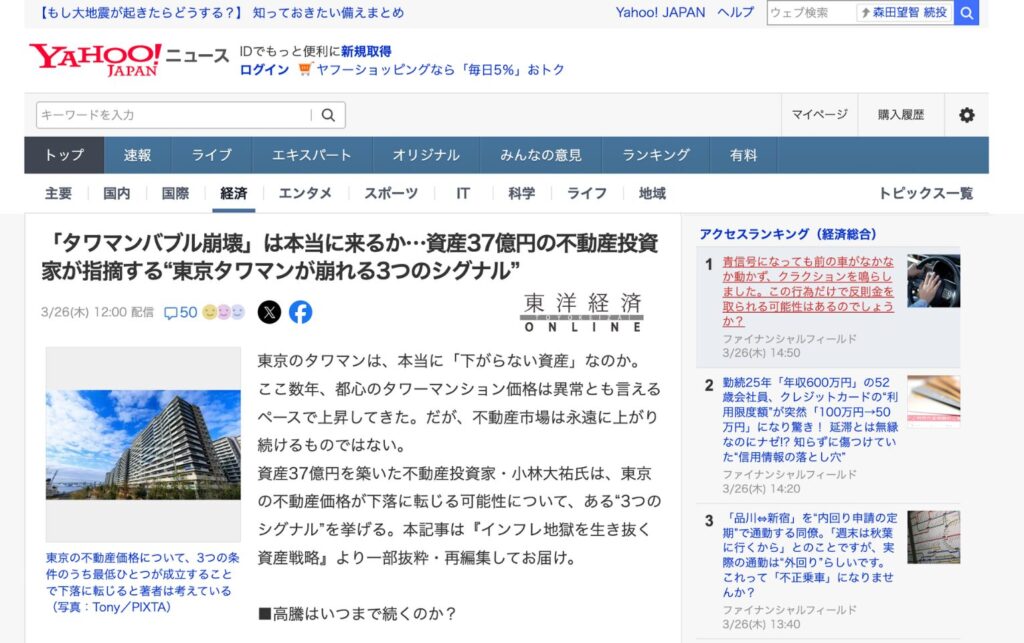Image resolution: width=1024 pixels, height=643 pixels.
Task: Click the Toyo Keizai Online logo
Action: coord(582,312)
